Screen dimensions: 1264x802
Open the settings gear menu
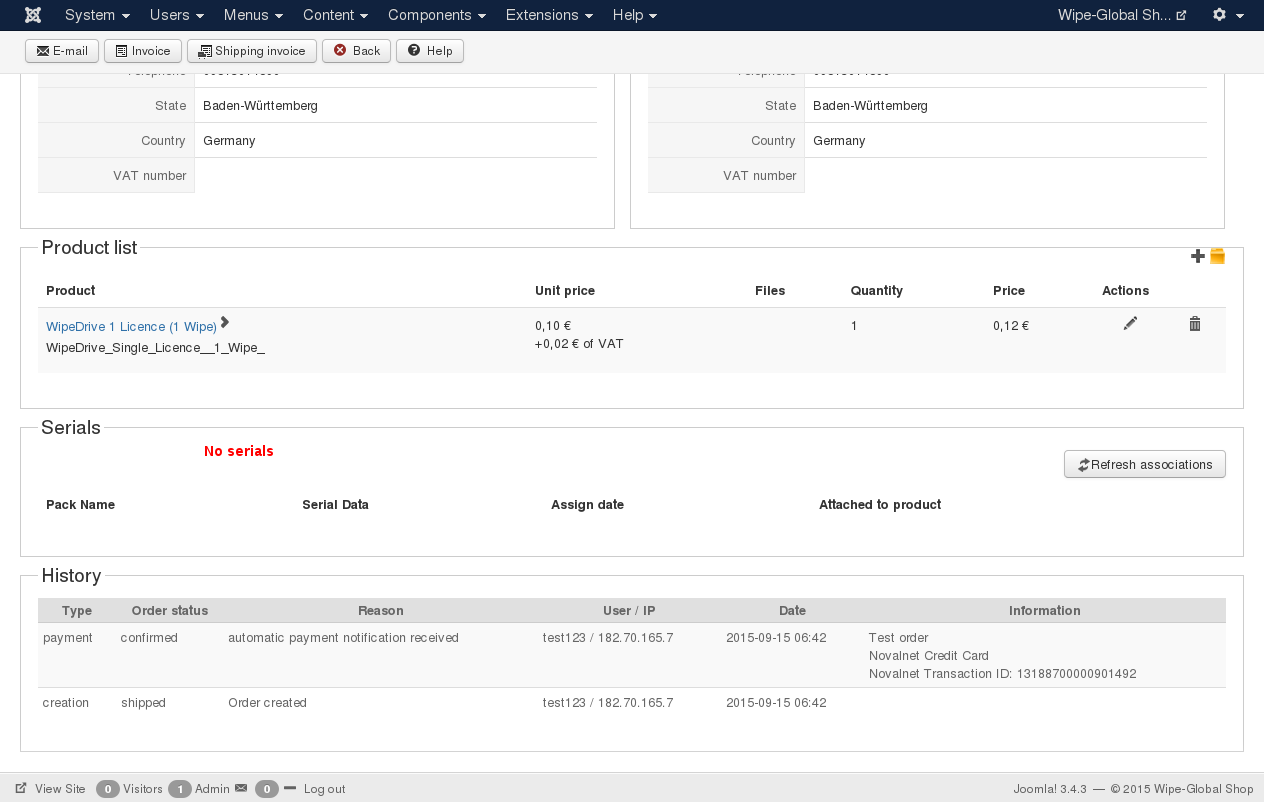click(x=1227, y=15)
